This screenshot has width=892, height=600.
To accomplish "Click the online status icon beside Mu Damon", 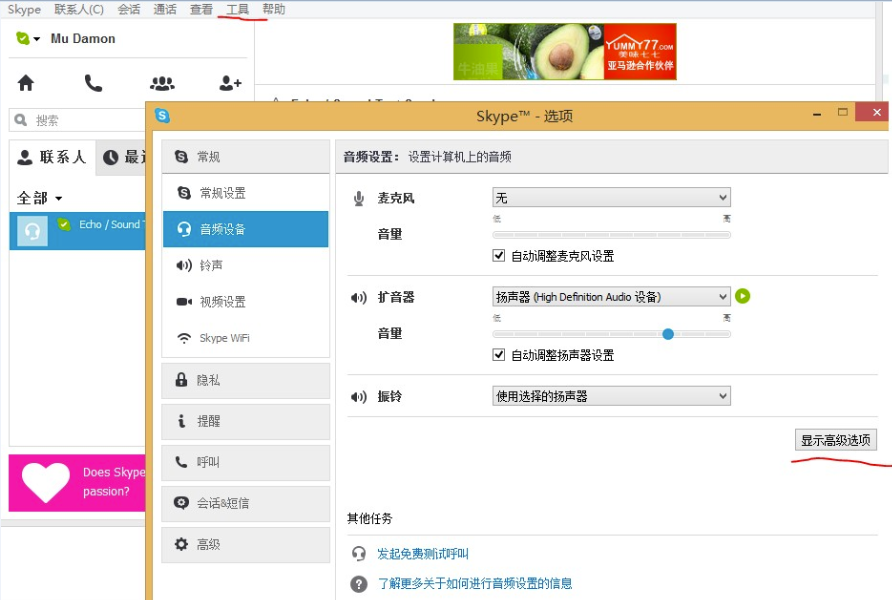I will pyautogui.click(x=23, y=38).
